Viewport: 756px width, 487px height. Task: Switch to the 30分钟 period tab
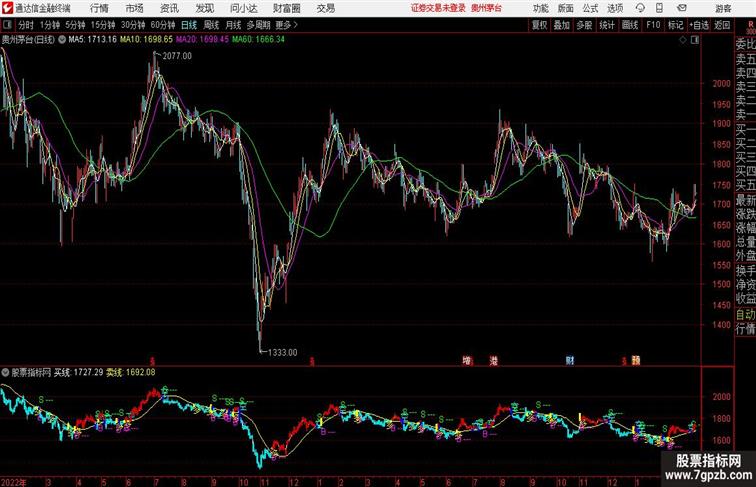point(133,25)
